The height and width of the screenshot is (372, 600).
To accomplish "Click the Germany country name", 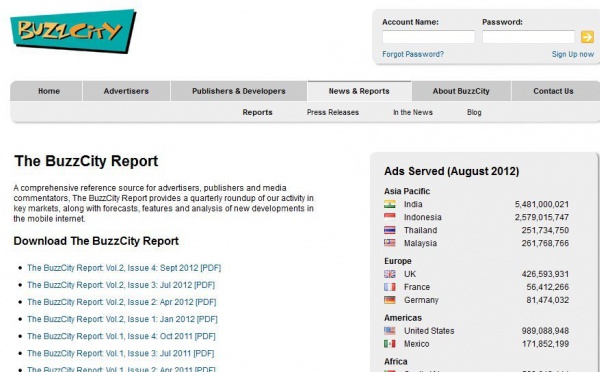I will pyautogui.click(x=421, y=300).
